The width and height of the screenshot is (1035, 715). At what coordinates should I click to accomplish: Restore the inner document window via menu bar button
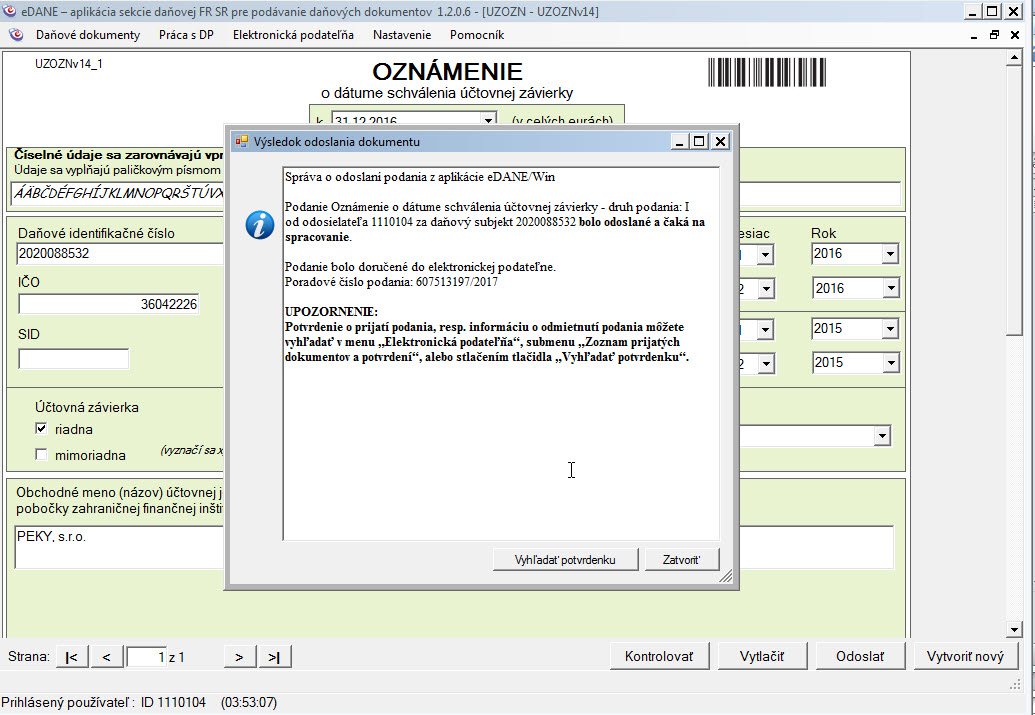(995, 35)
